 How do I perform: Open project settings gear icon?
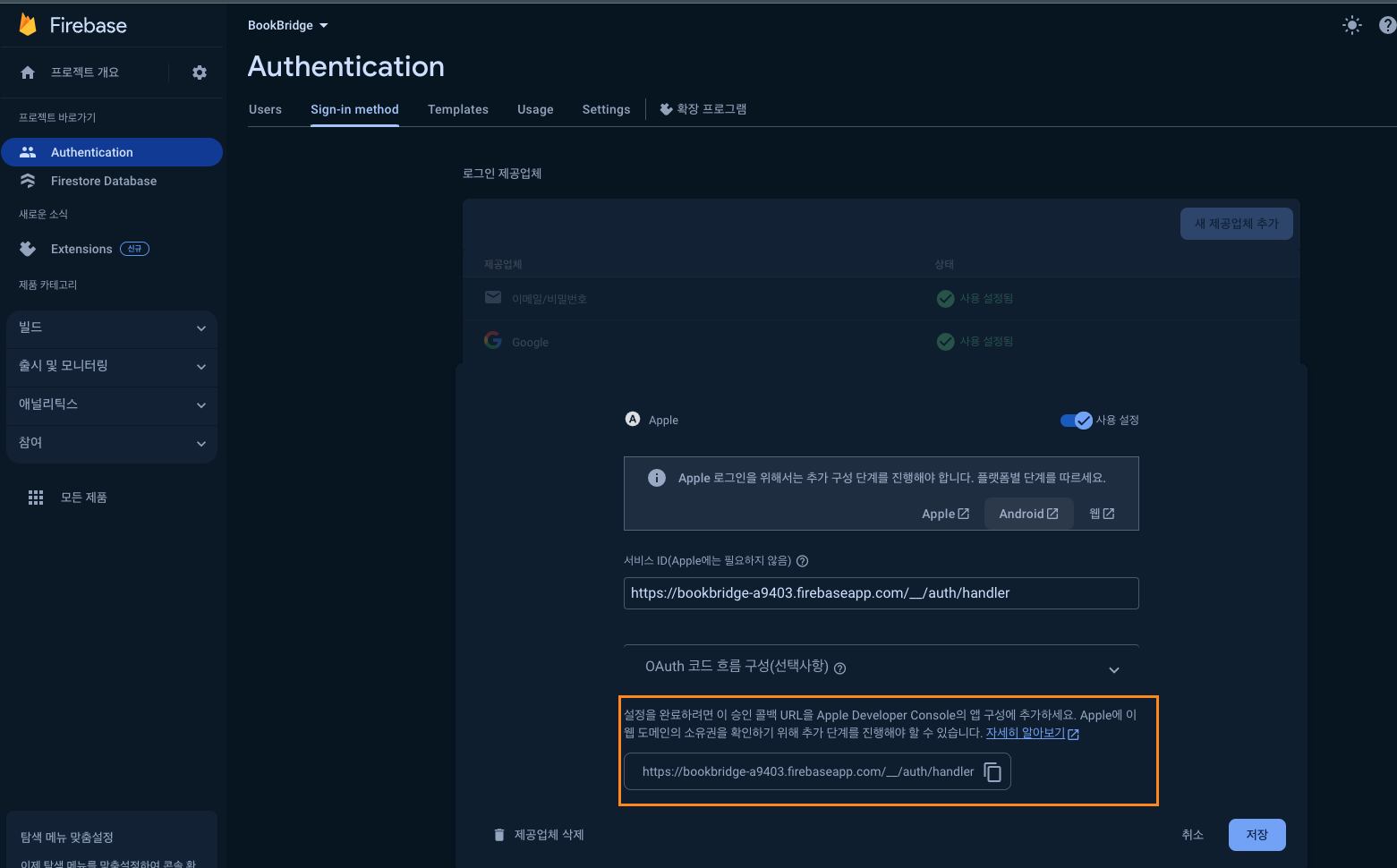pos(200,72)
